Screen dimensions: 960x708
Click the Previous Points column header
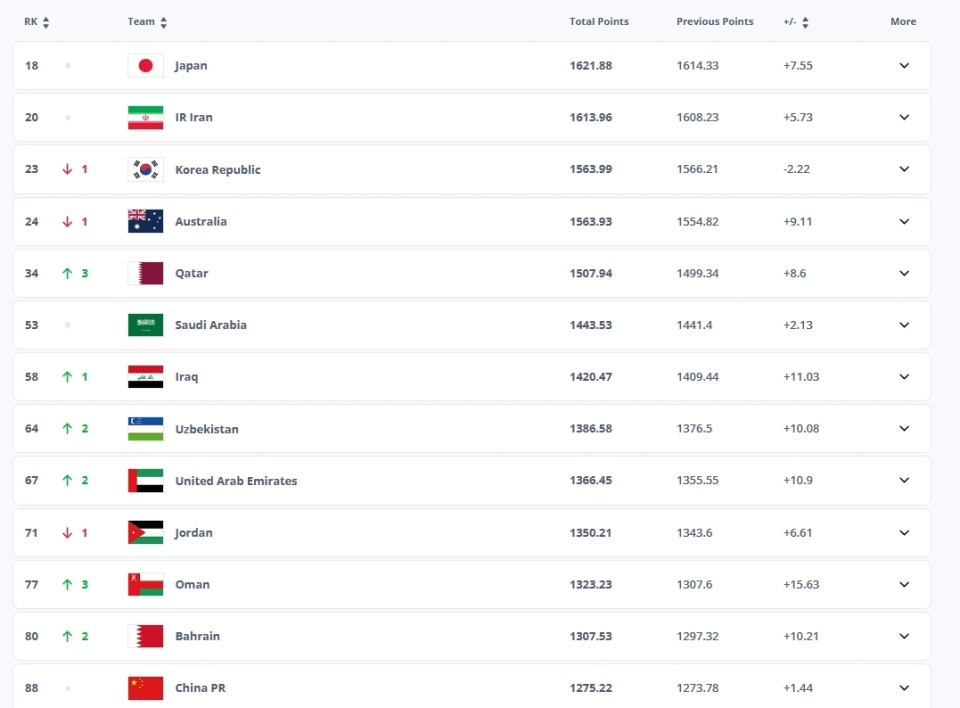coord(715,22)
